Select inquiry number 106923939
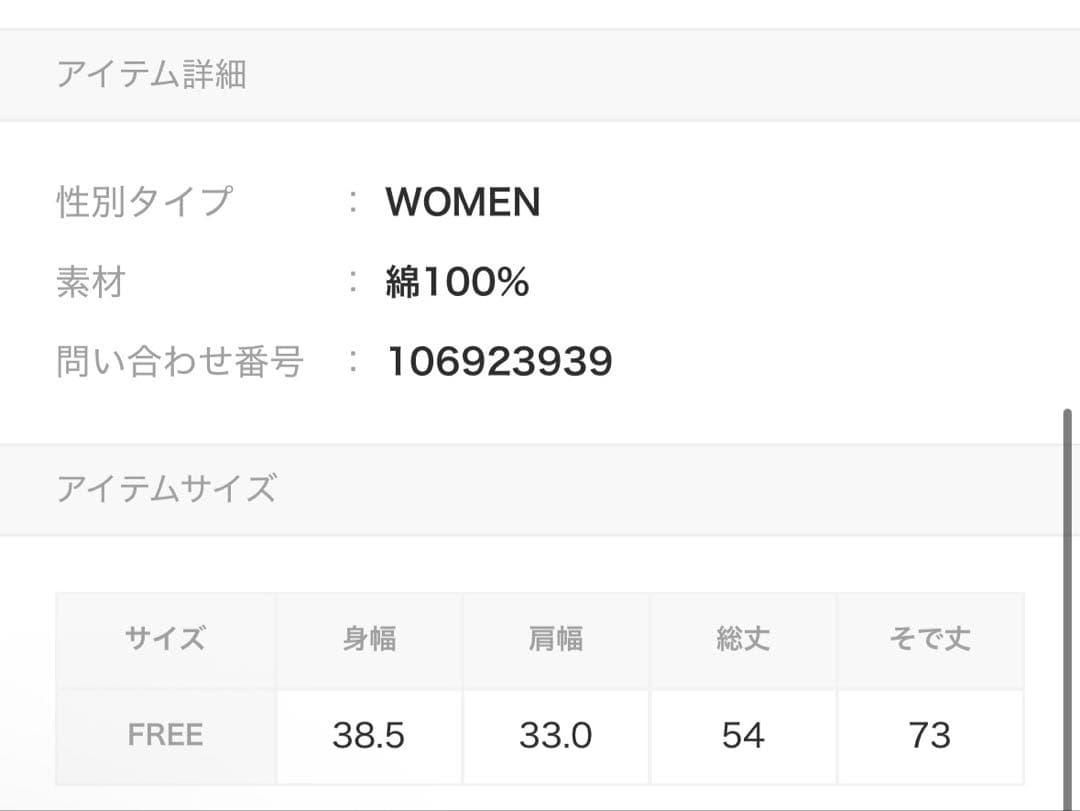 tap(500, 361)
